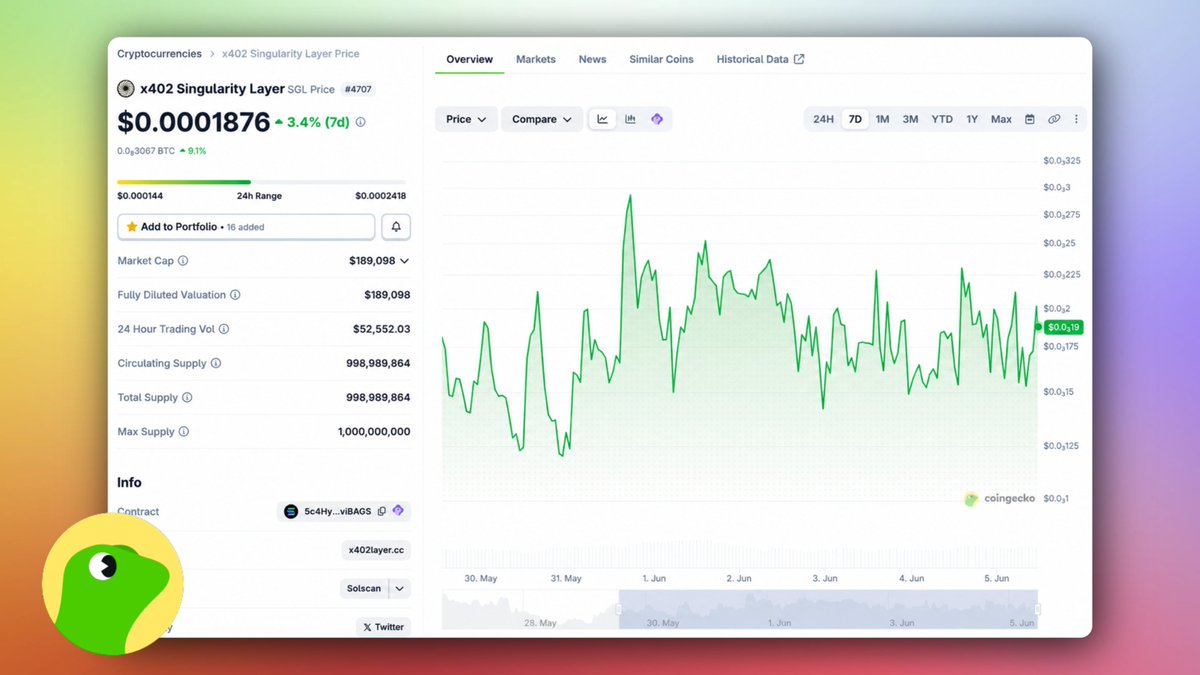1200x675 pixels.
Task: Click the purple icon next to contract address
Action: click(398, 511)
